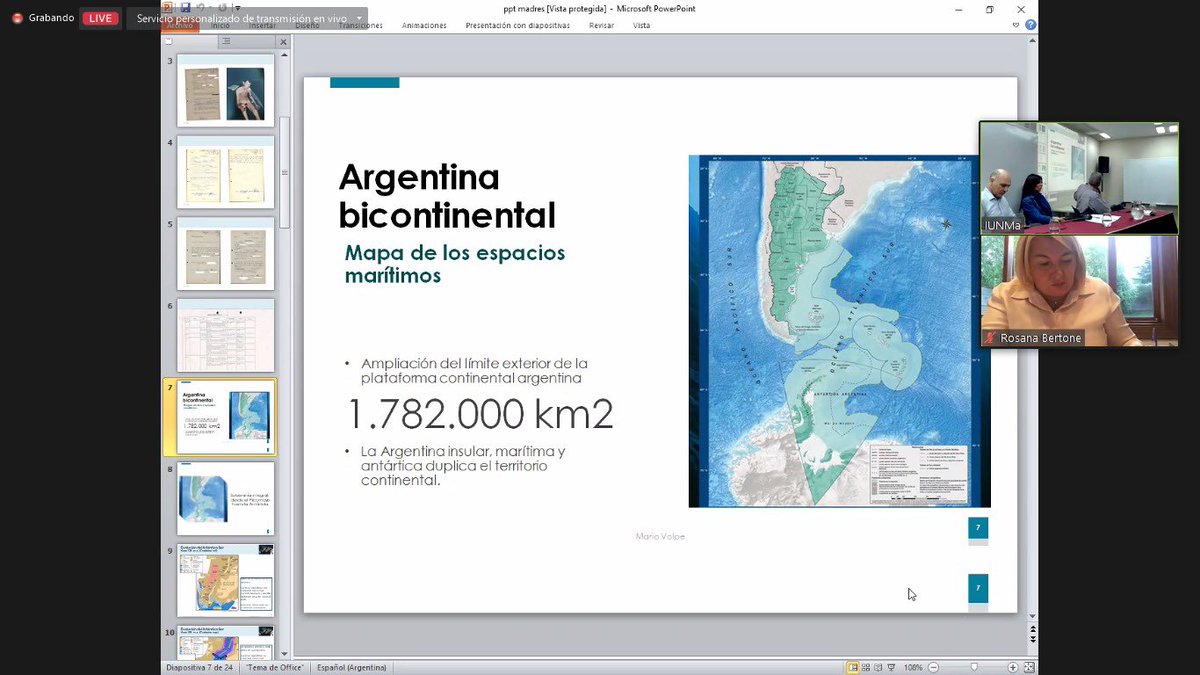Image resolution: width=1200 pixels, height=675 pixels.
Task: Switch to Slide Sorter view icon
Action: coord(867,667)
